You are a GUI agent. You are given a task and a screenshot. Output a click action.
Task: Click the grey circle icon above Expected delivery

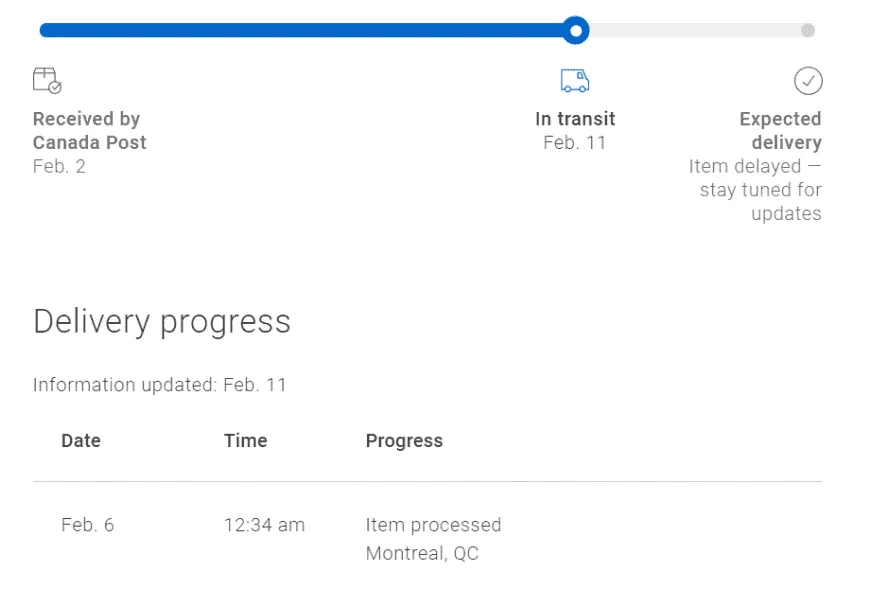click(808, 80)
